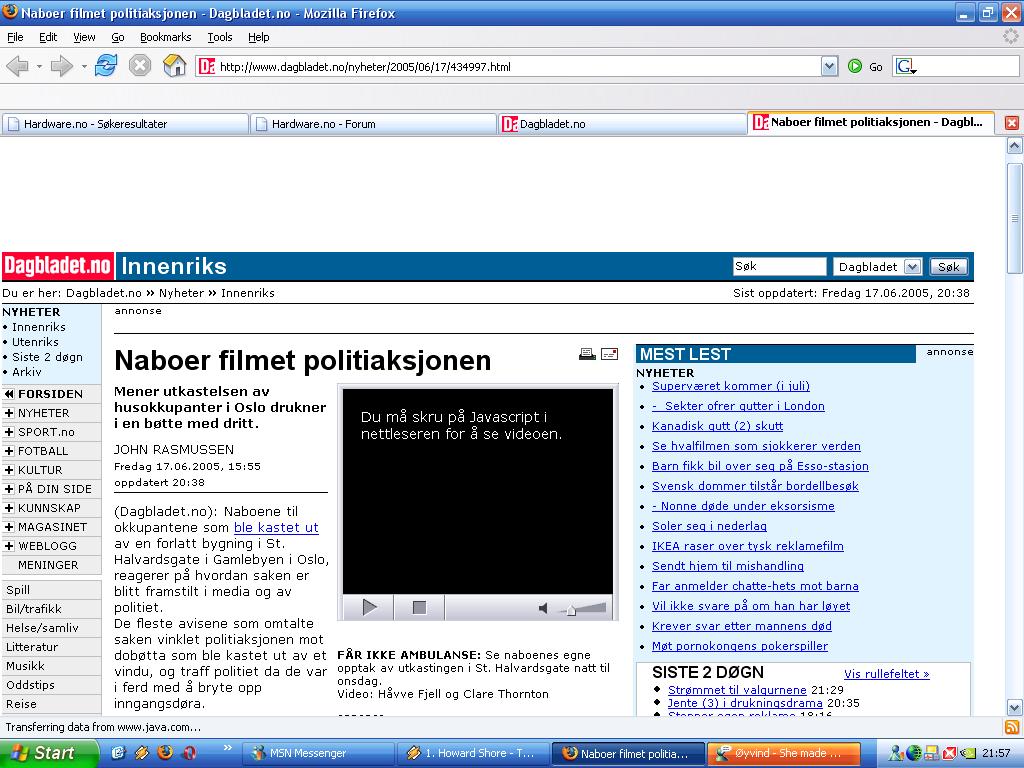Click the Søk search button
Image resolution: width=1024 pixels, height=768 pixels.
(949, 266)
